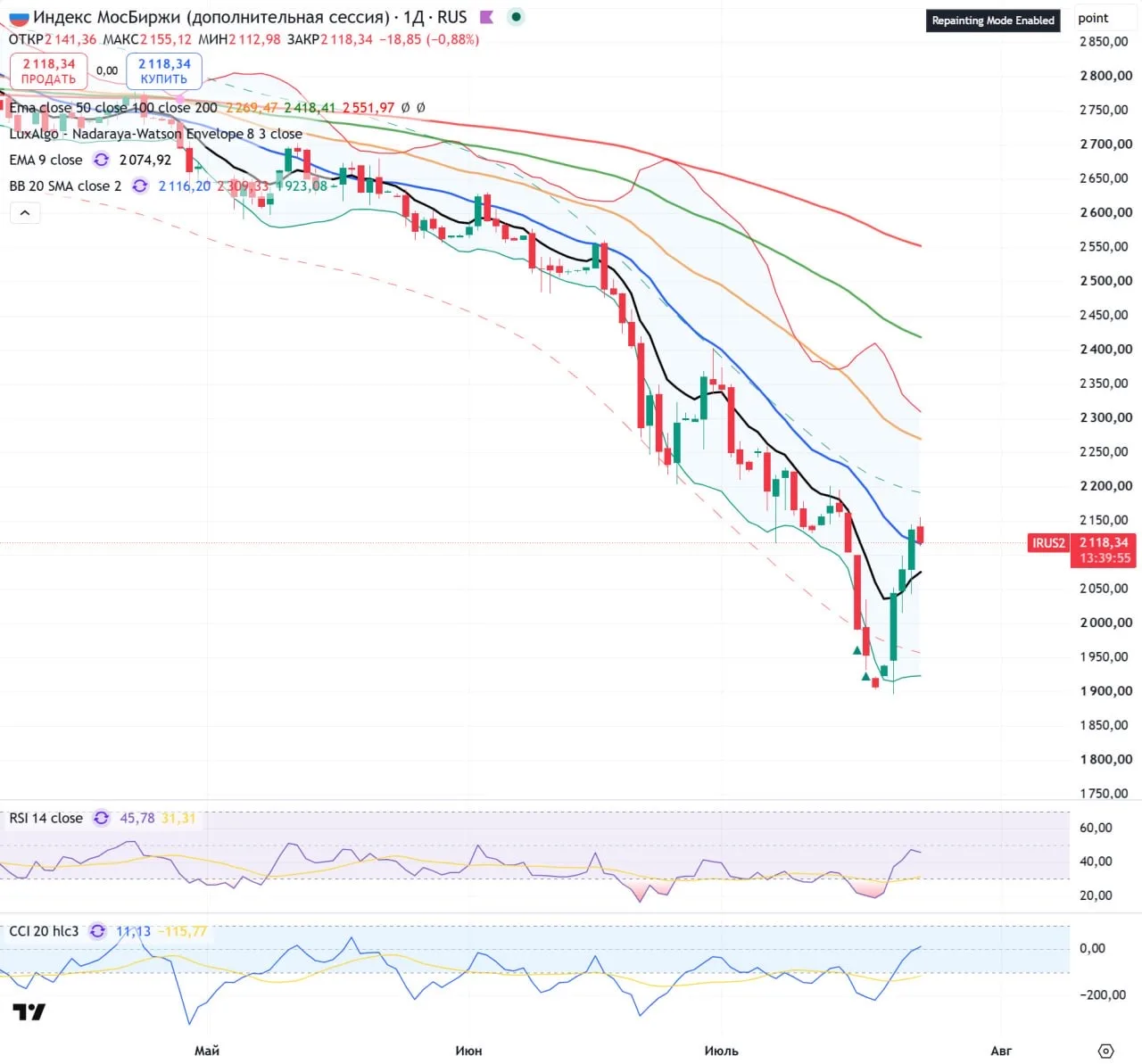Click the Russian flag symbol icon
Screen dimensions: 1142x1064
pyautogui.click(x=19, y=17)
